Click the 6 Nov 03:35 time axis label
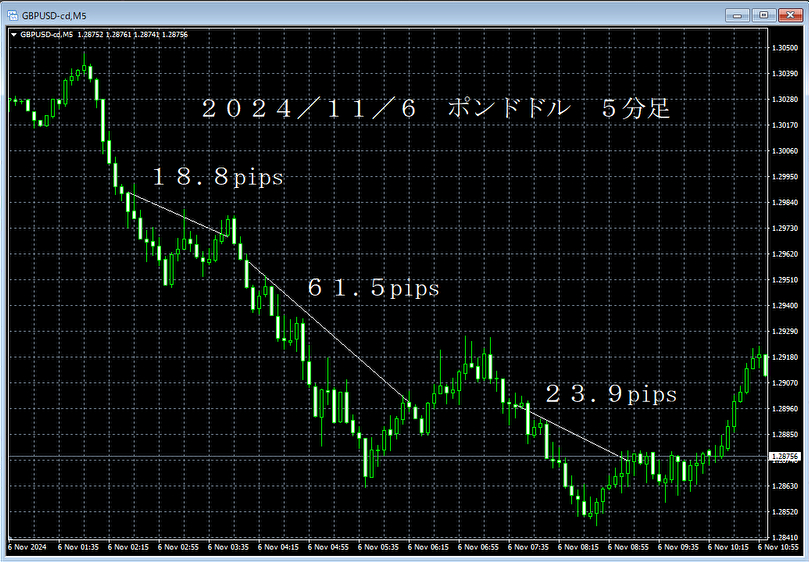The image size is (809, 562). pyautogui.click(x=228, y=547)
